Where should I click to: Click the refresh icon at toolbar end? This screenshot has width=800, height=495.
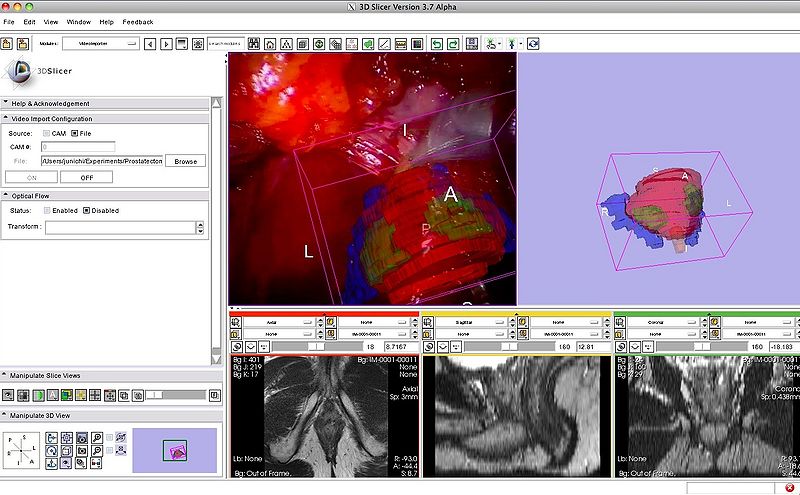[533, 44]
